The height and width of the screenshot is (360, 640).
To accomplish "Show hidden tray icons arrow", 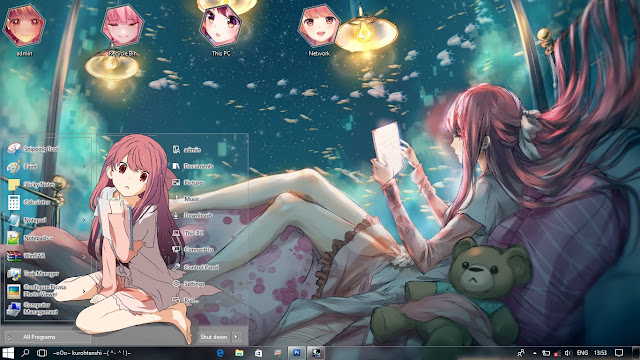I will (x=535, y=353).
